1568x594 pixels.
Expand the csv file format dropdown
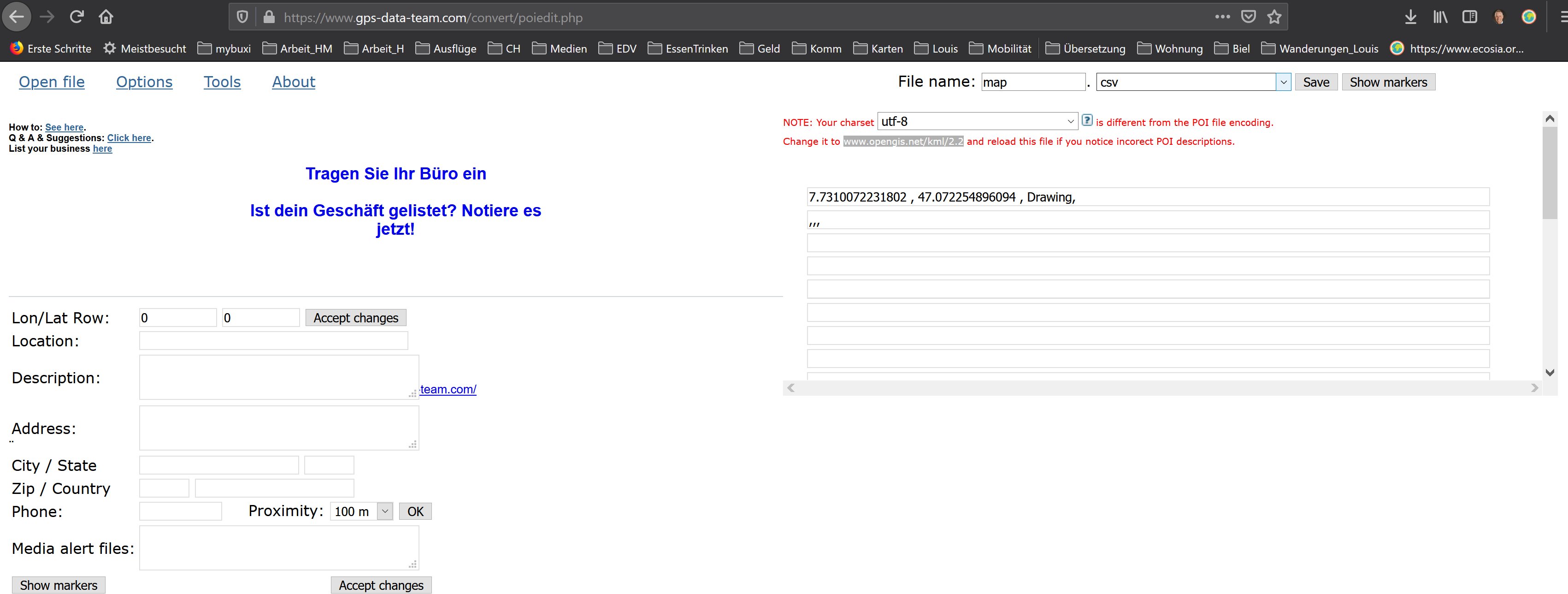coord(1283,82)
